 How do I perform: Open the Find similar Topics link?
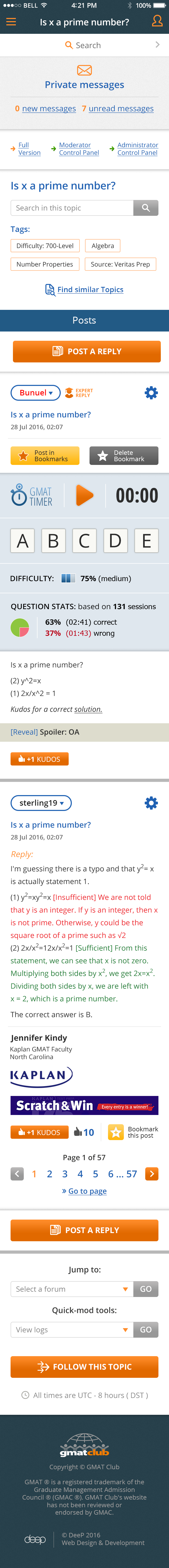click(90, 290)
